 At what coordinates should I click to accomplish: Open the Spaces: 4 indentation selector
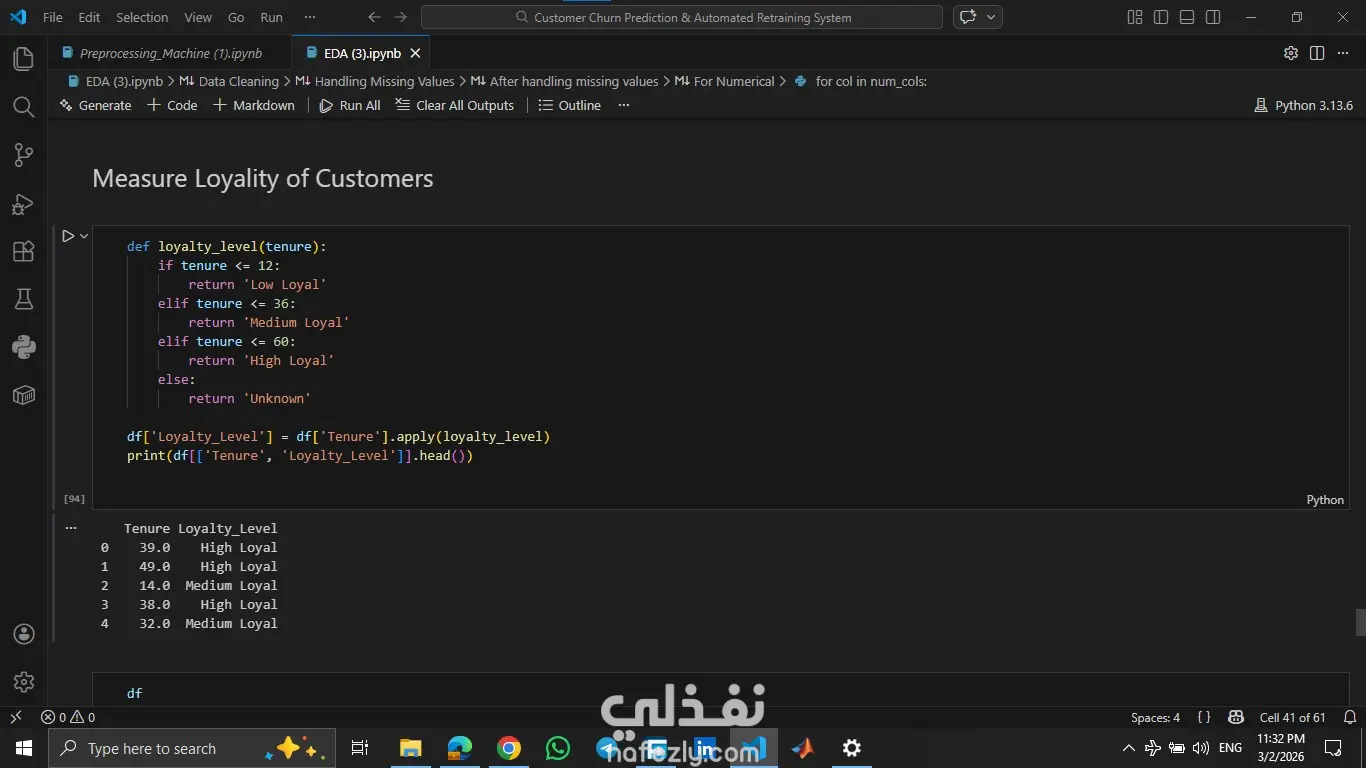[1155, 717]
